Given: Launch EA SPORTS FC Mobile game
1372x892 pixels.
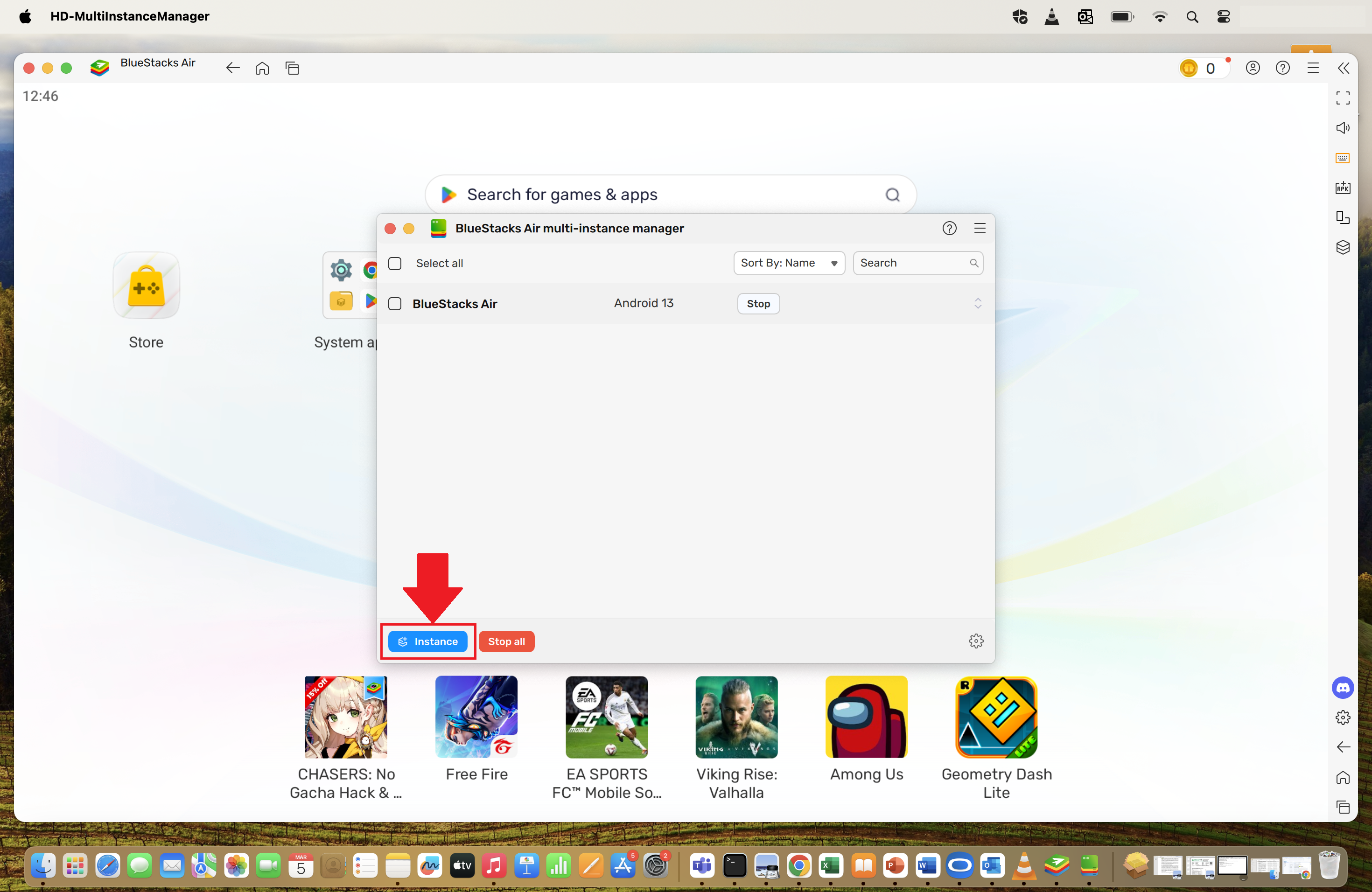Looking at the screenshot, I should [607, 717].
